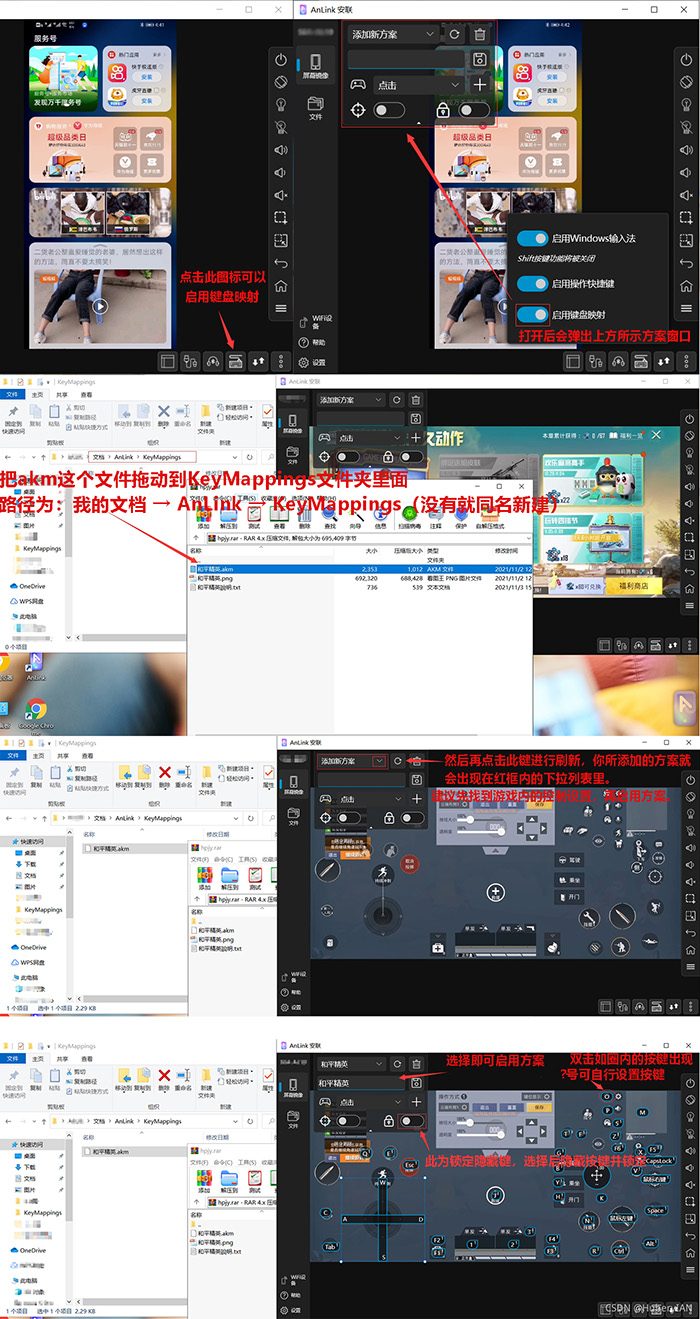700x1319 pixels.
Task: Open the red-outlined 添加新方案 dropdown
Action: coord(352,761)
